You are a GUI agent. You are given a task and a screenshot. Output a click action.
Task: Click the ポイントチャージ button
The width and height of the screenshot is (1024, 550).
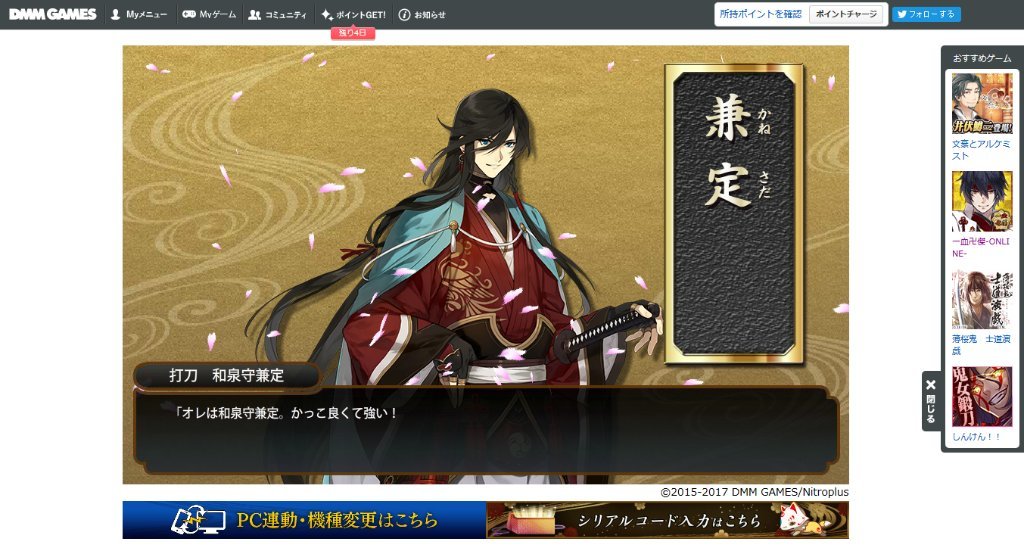tap(846, 14)
